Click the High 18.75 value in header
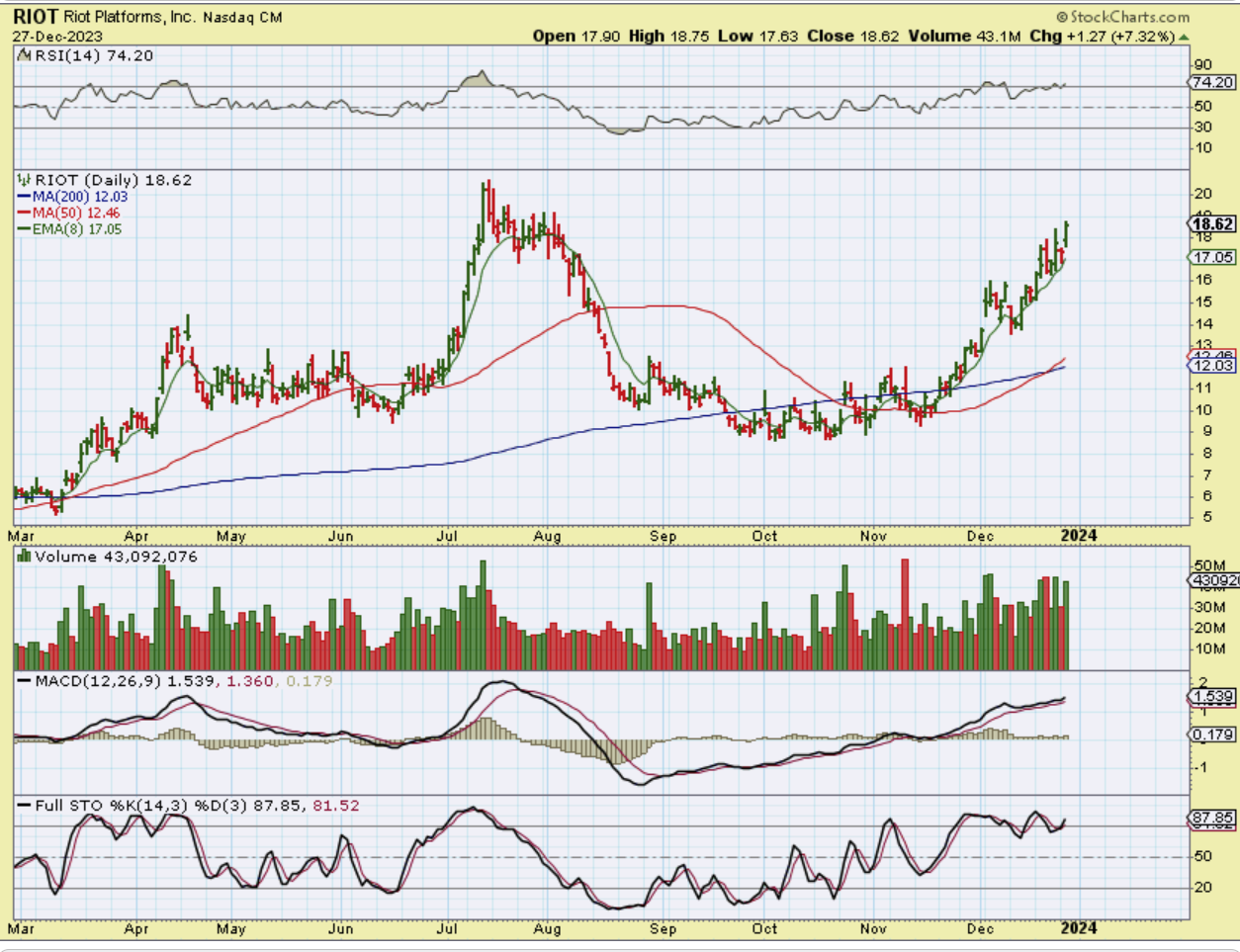The height and width of the screenshot is (952, 1240). point(669,36)
